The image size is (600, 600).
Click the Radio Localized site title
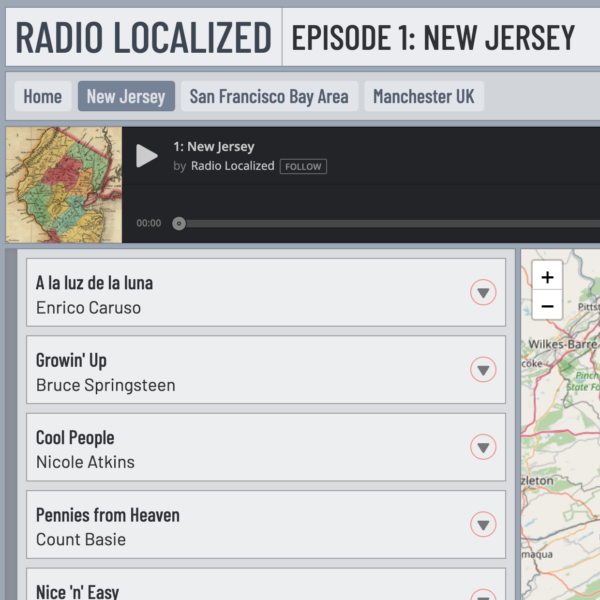pos(143,37)
